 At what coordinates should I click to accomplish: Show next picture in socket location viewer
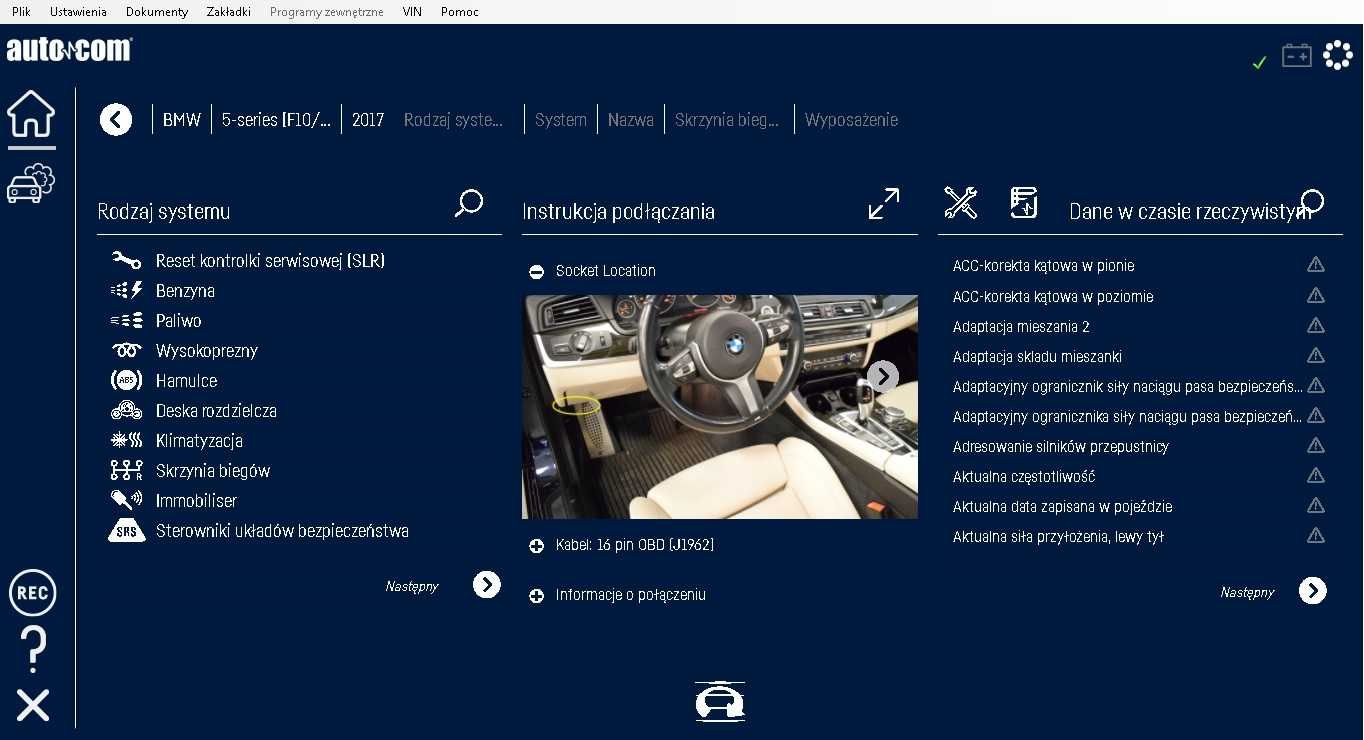pos(882,376)
